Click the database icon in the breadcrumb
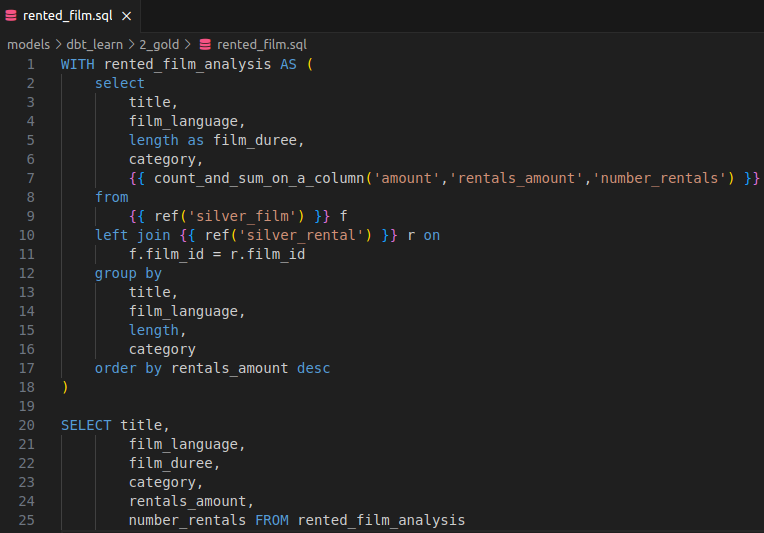 pyautogui.click(x=205, y=44)
